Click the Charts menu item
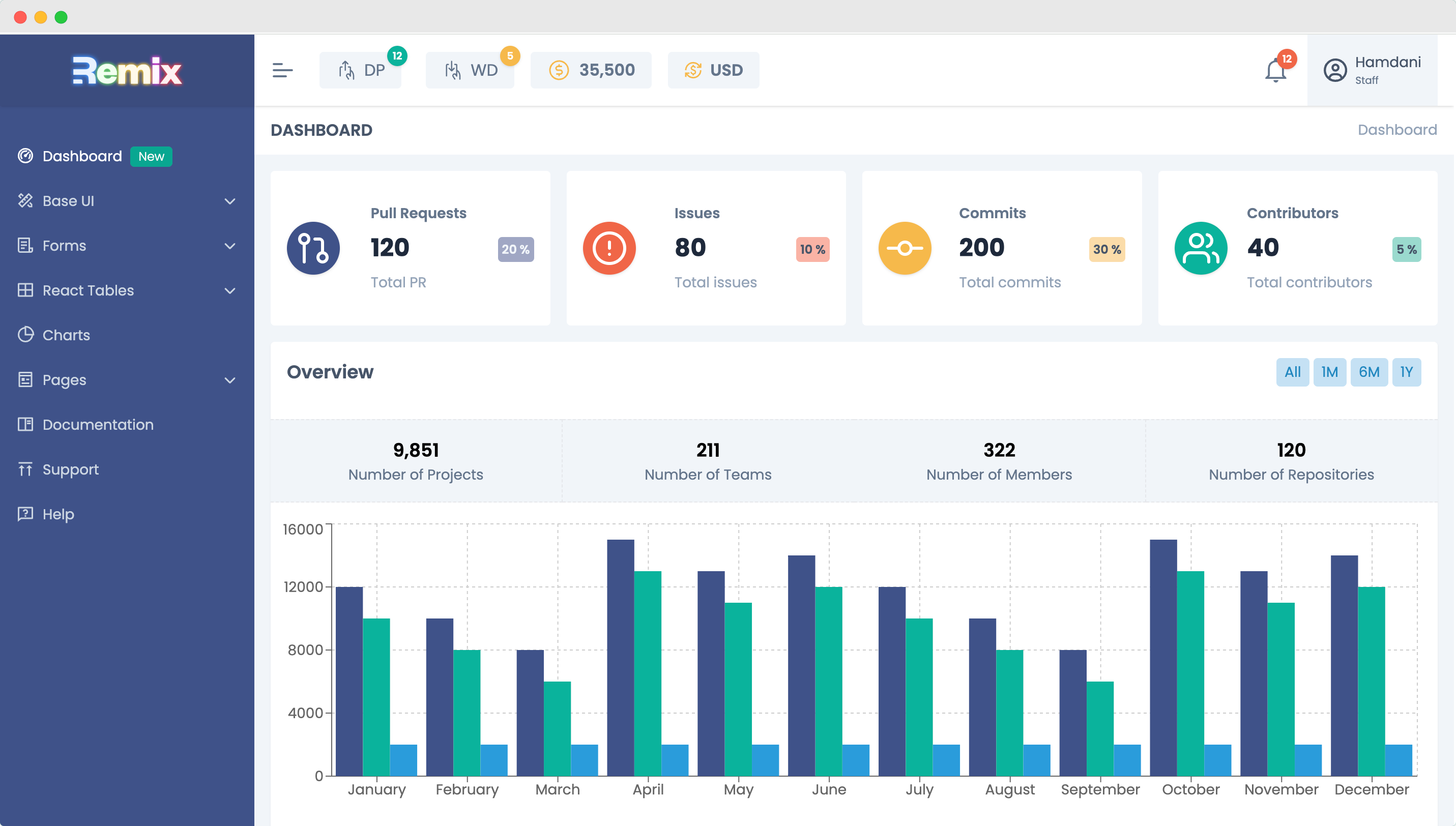Viewport: 1456px width, 826px height. (x=66, y=335)
